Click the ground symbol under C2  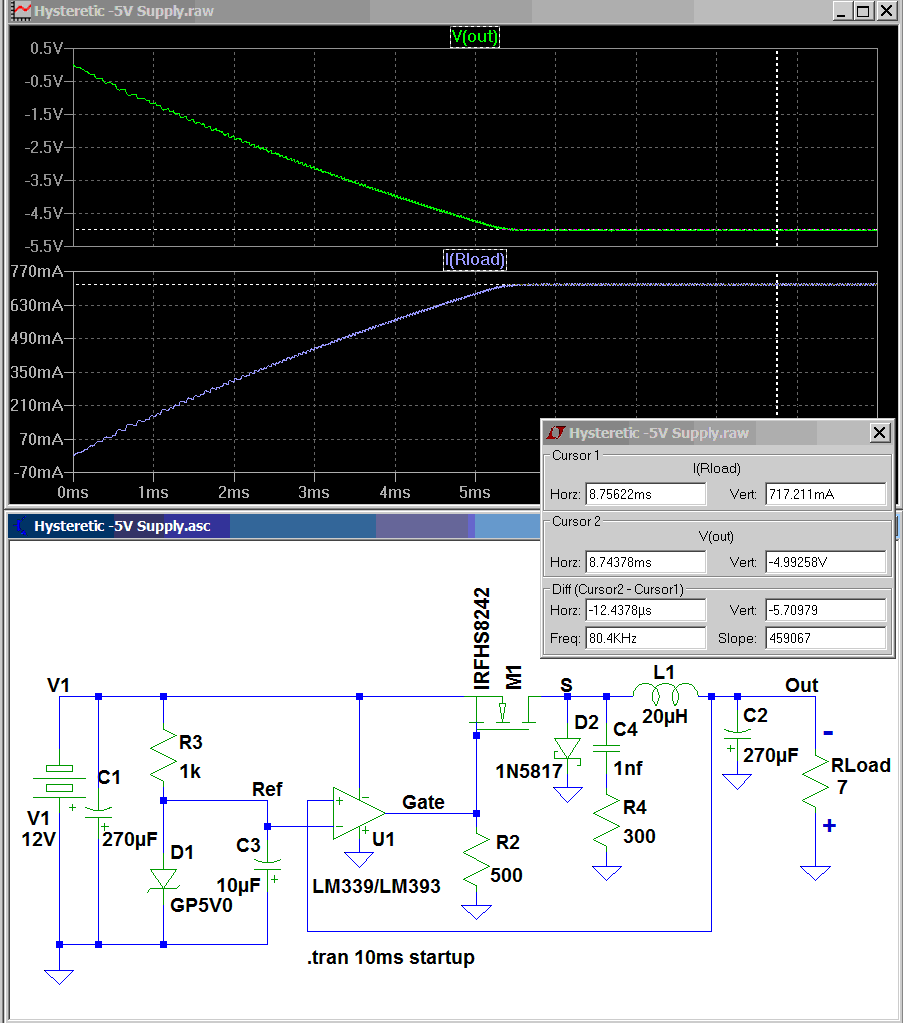(x=737, y=781)
